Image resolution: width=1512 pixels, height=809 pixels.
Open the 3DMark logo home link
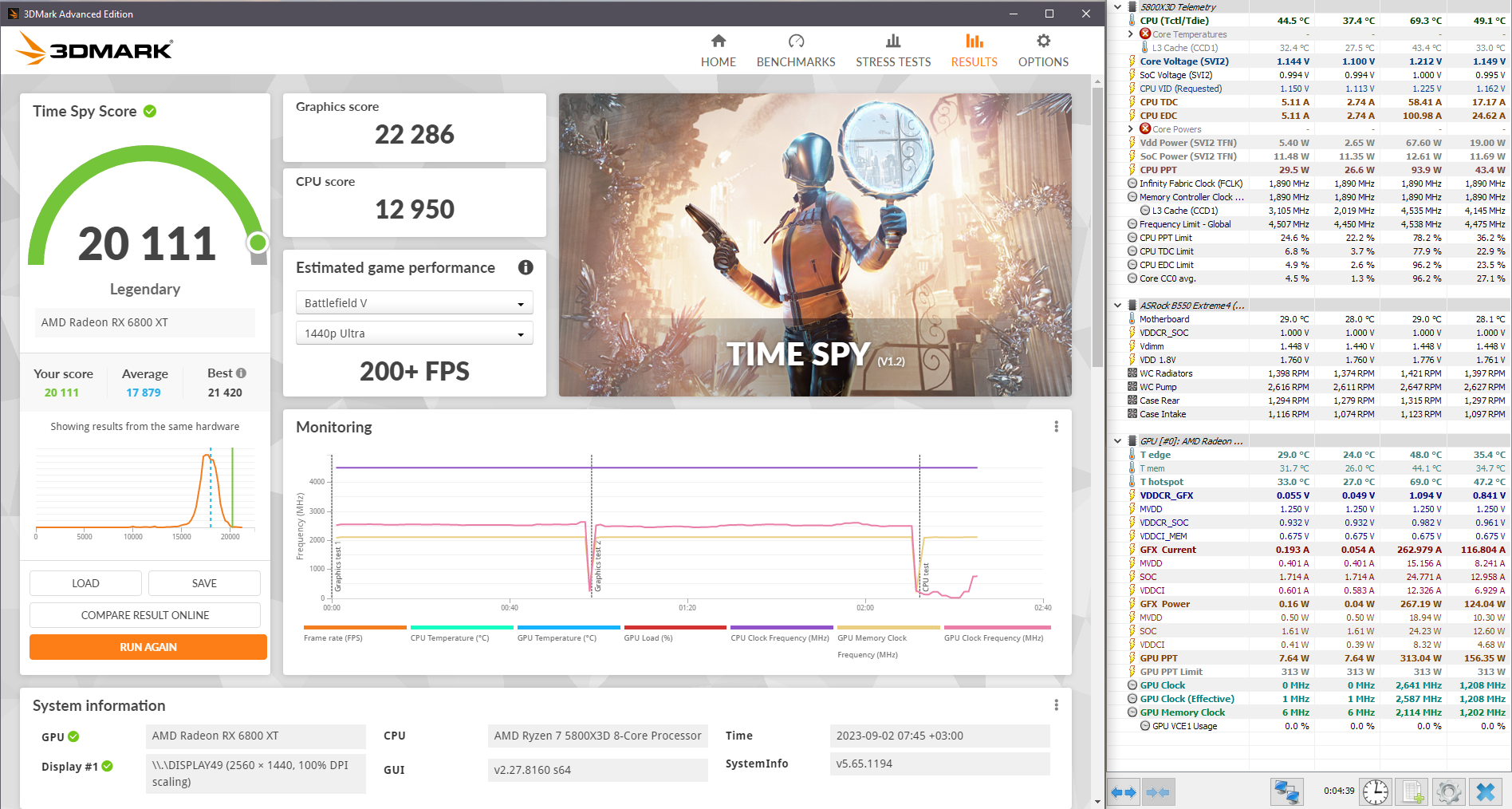pyautogui.click(x=94, y=49)
